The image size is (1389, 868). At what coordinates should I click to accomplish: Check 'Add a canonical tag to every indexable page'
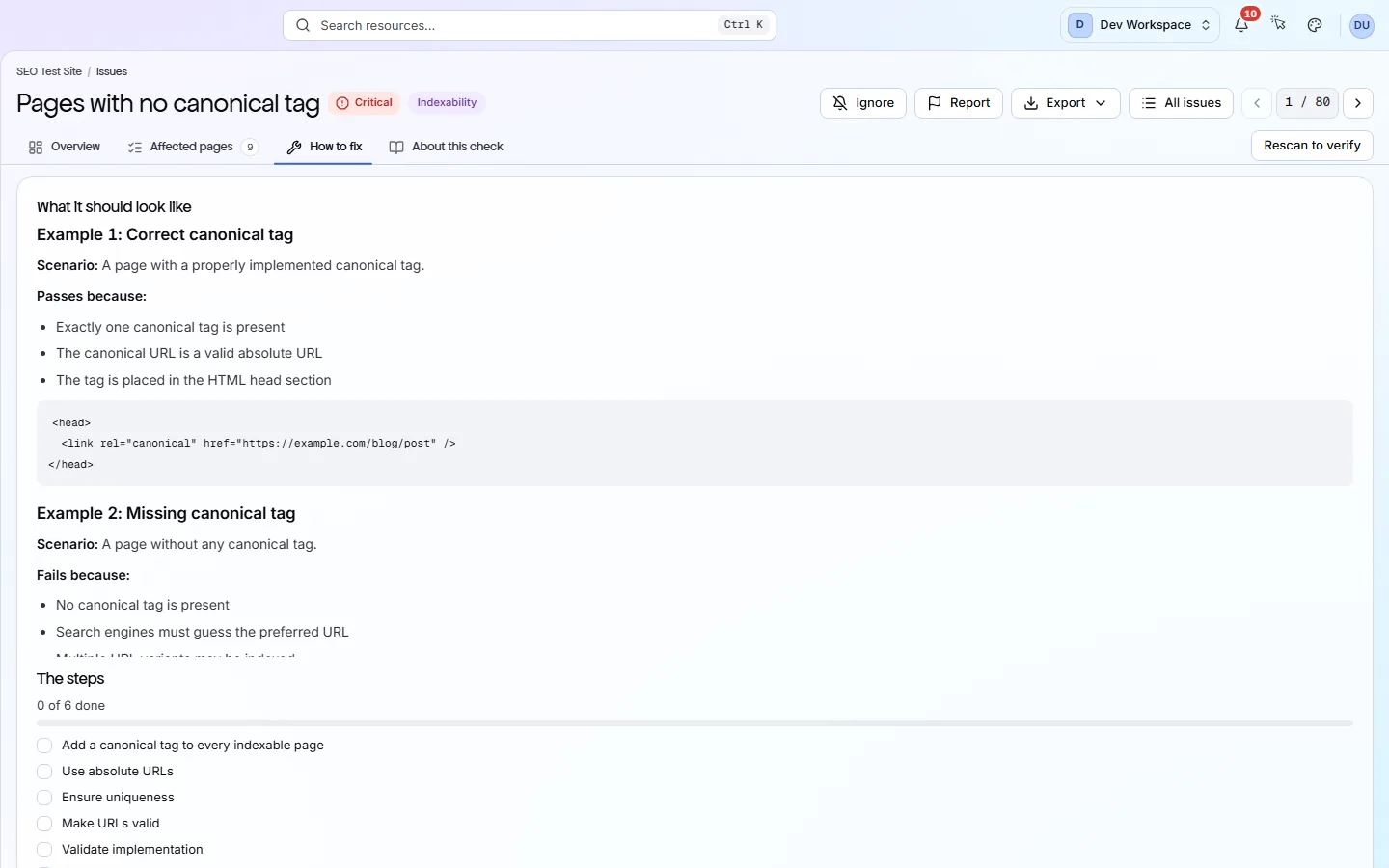click(44, 746)
